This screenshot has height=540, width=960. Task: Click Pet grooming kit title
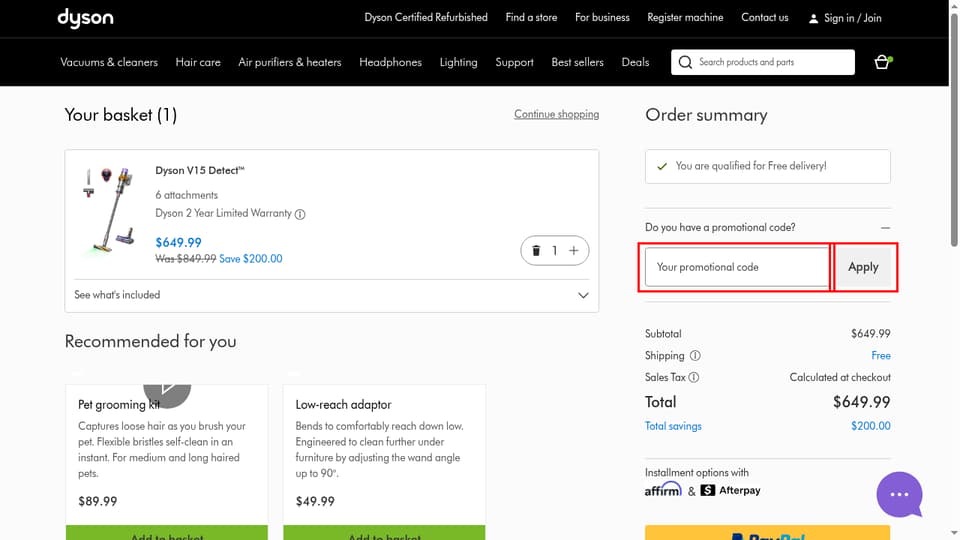[119, 405]
